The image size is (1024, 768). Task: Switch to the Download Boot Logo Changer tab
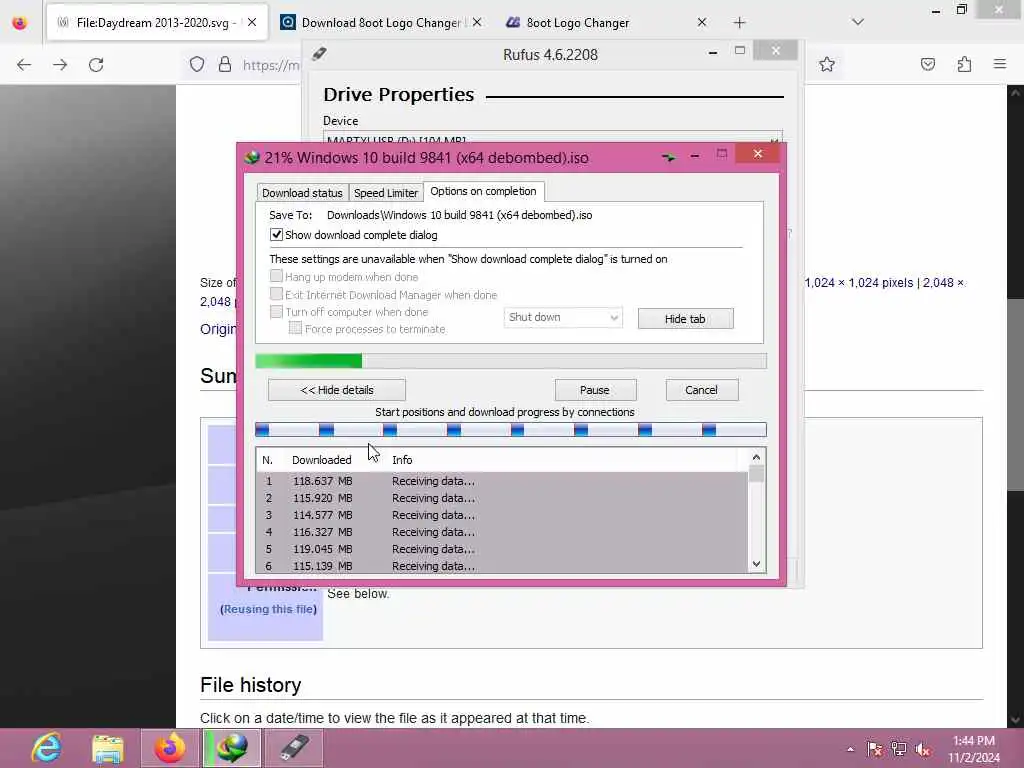[x=381, y=23]
